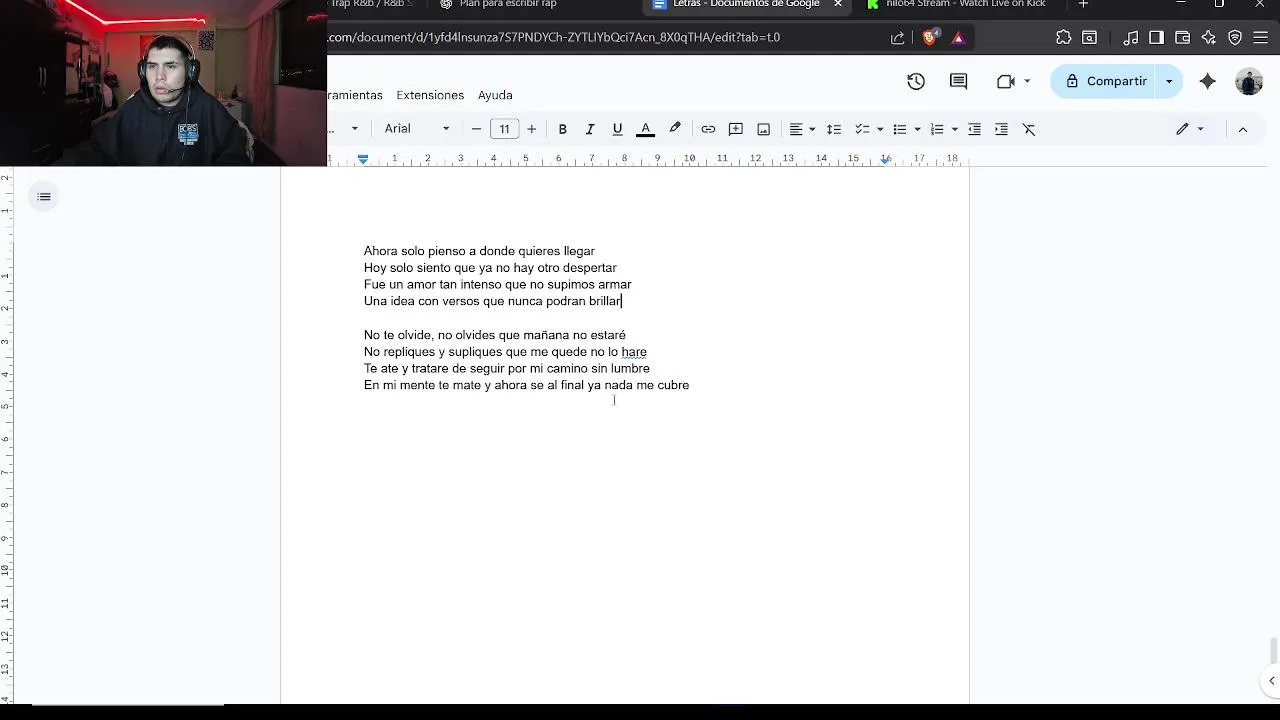Viewport: 1280px width, 720px height.
Task: Open the Google account avatar
Action: click(1249, 81)
